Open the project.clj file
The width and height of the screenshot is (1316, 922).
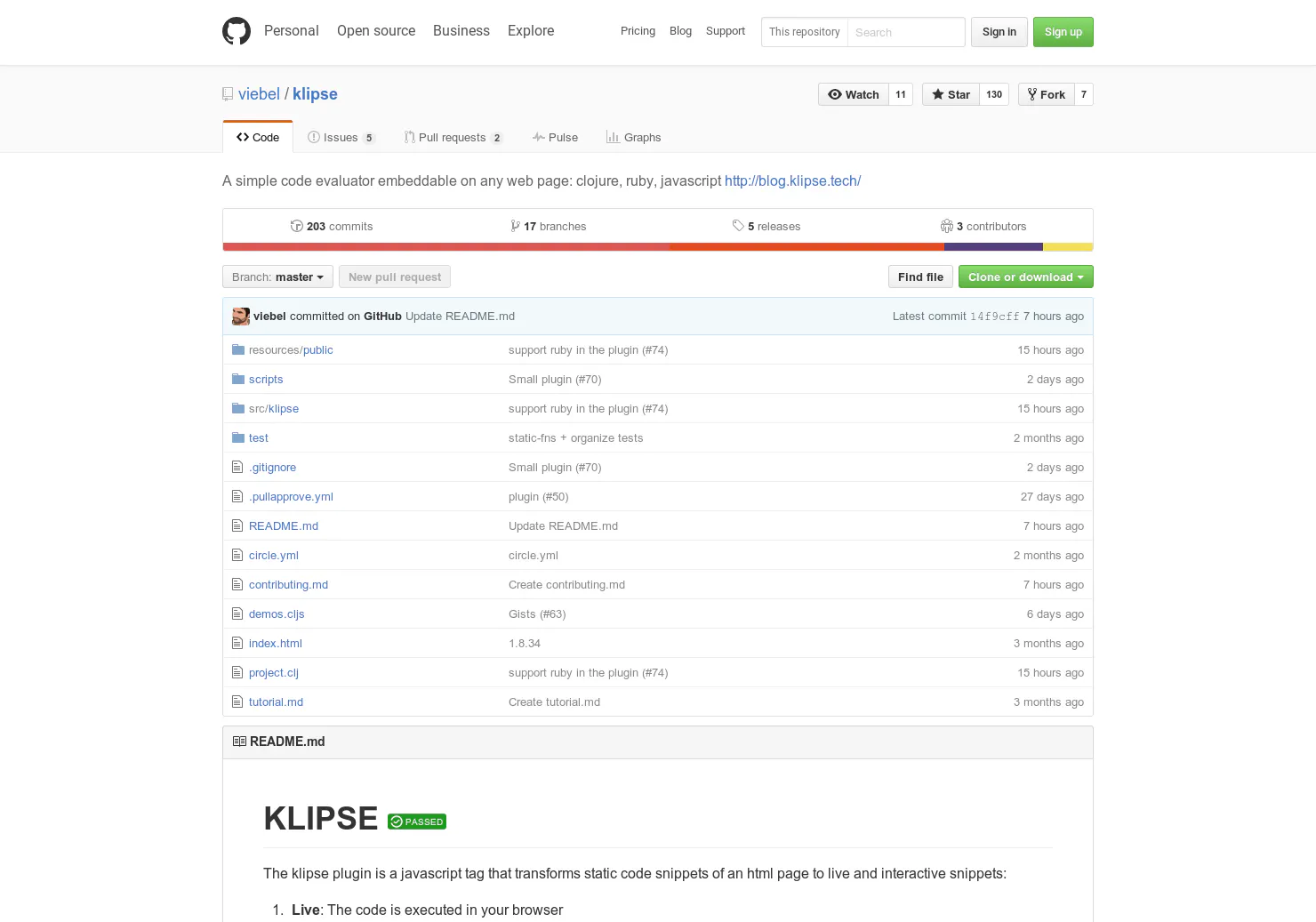coord(274,672)
